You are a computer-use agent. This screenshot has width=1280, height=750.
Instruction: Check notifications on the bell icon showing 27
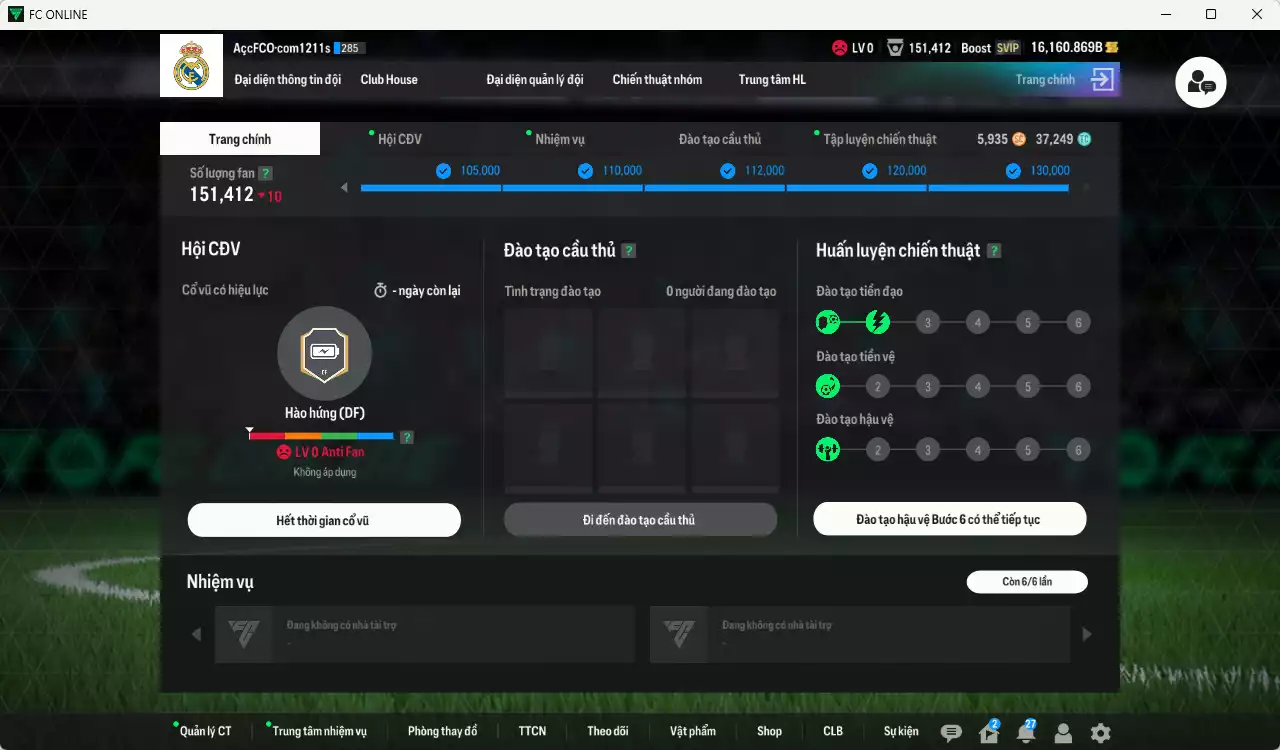point(1025,732)
